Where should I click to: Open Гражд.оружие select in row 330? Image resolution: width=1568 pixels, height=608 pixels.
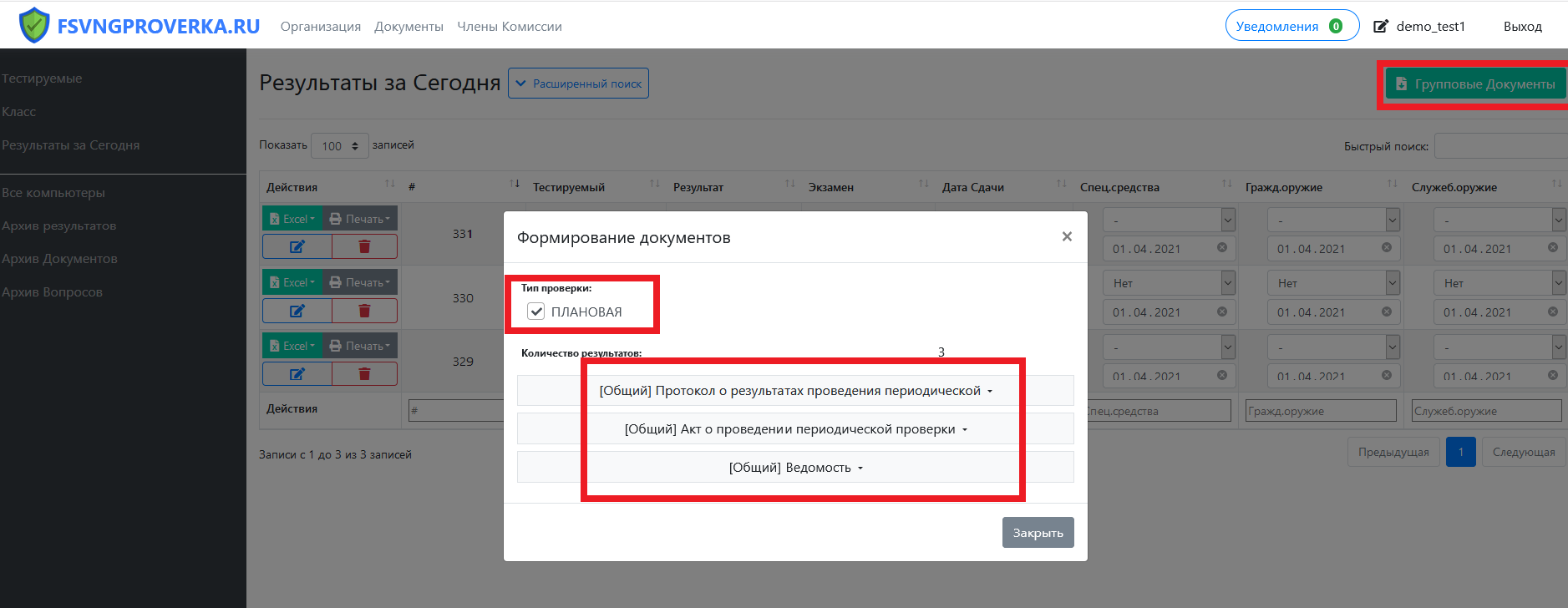1333,283
